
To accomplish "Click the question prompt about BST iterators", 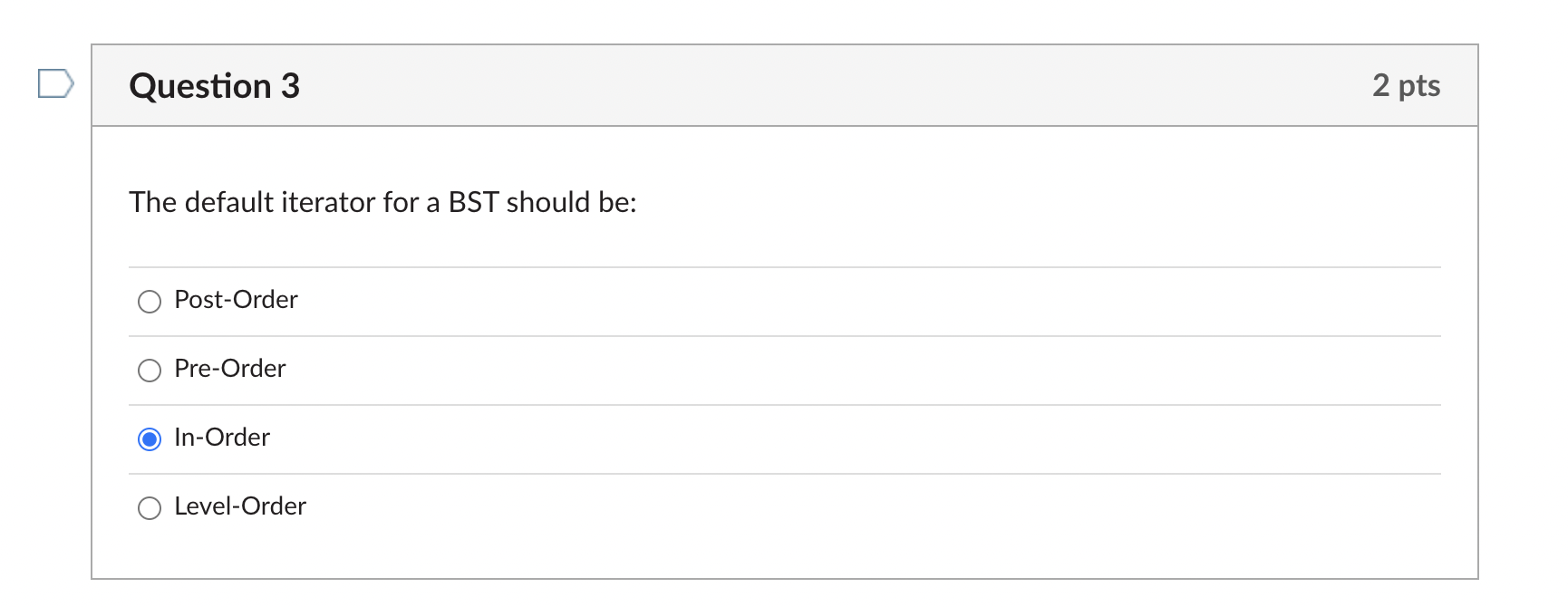I will [383, 202].
